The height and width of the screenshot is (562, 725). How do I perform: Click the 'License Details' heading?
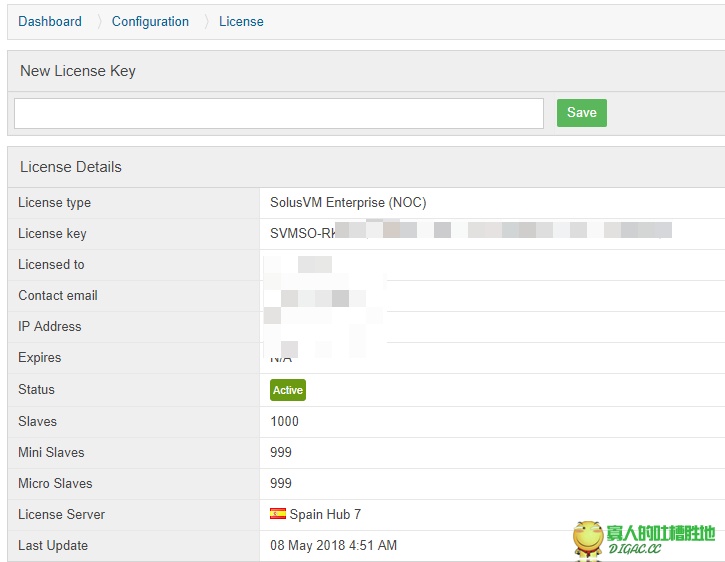[x=71, y=167]
